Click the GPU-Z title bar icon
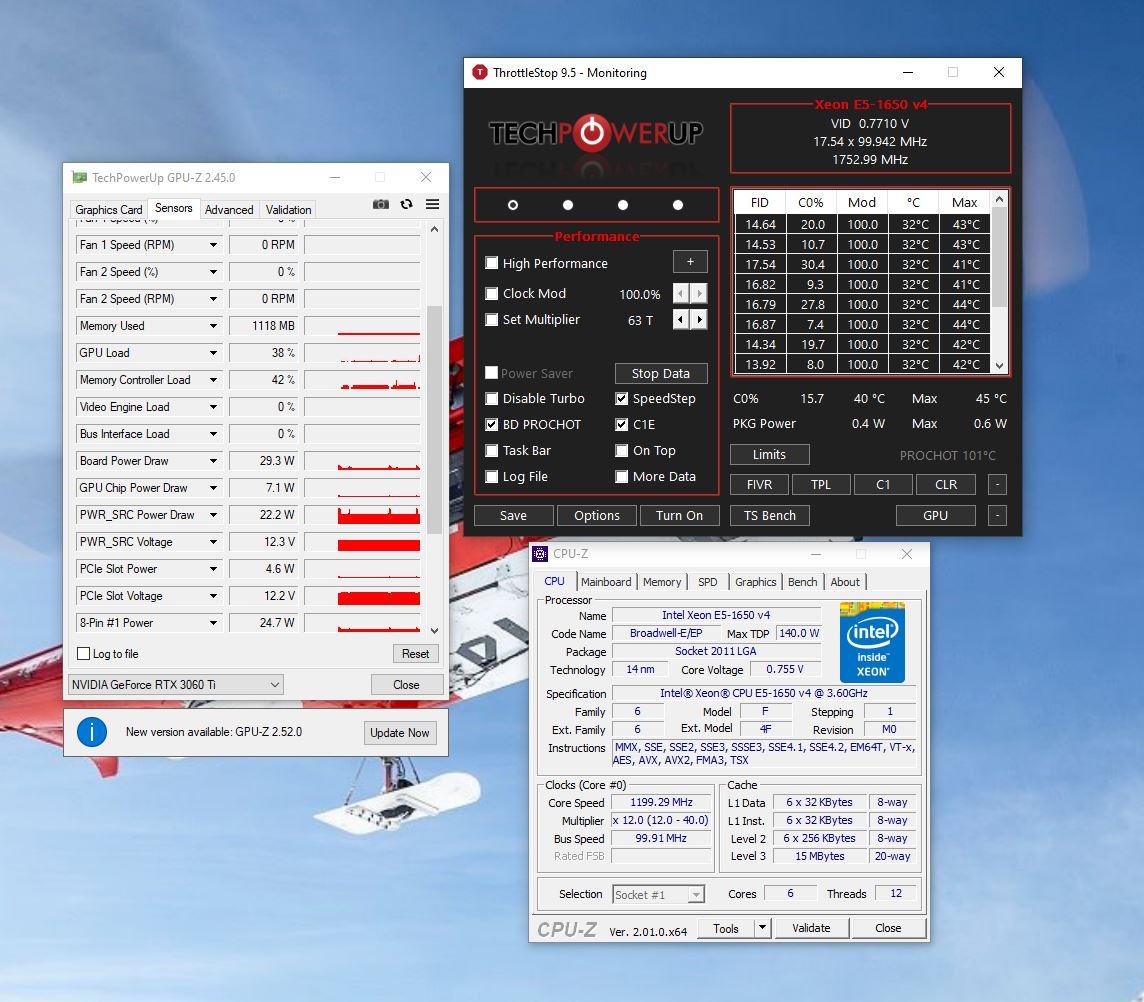Viewport: 1144px width, 1002px height. click(79, 177)
